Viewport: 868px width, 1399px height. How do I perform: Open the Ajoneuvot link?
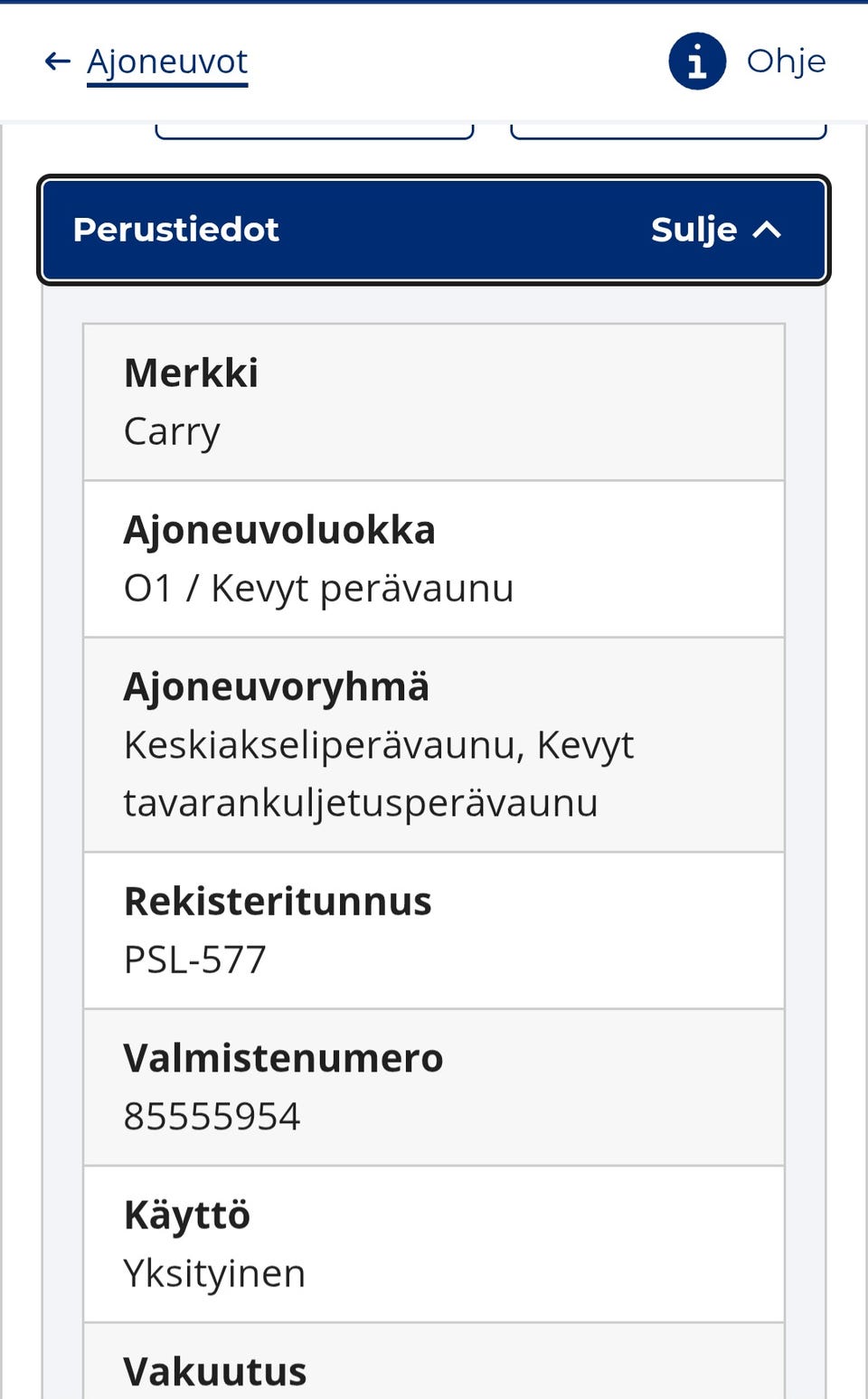pyautogui.click(x=167, y=61)
